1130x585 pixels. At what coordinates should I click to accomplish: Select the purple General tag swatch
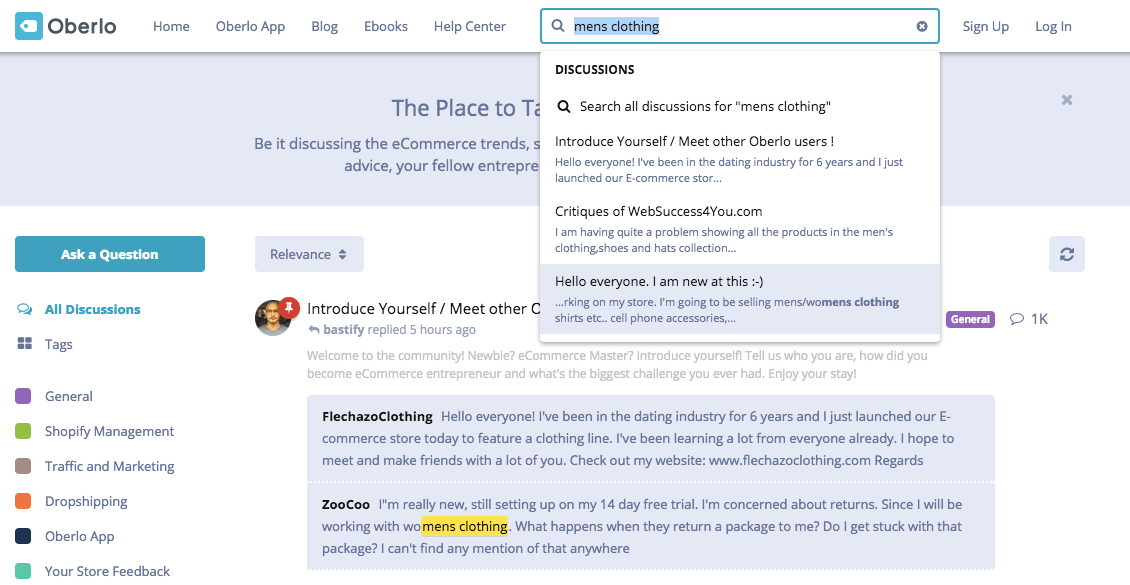(23, 397)
